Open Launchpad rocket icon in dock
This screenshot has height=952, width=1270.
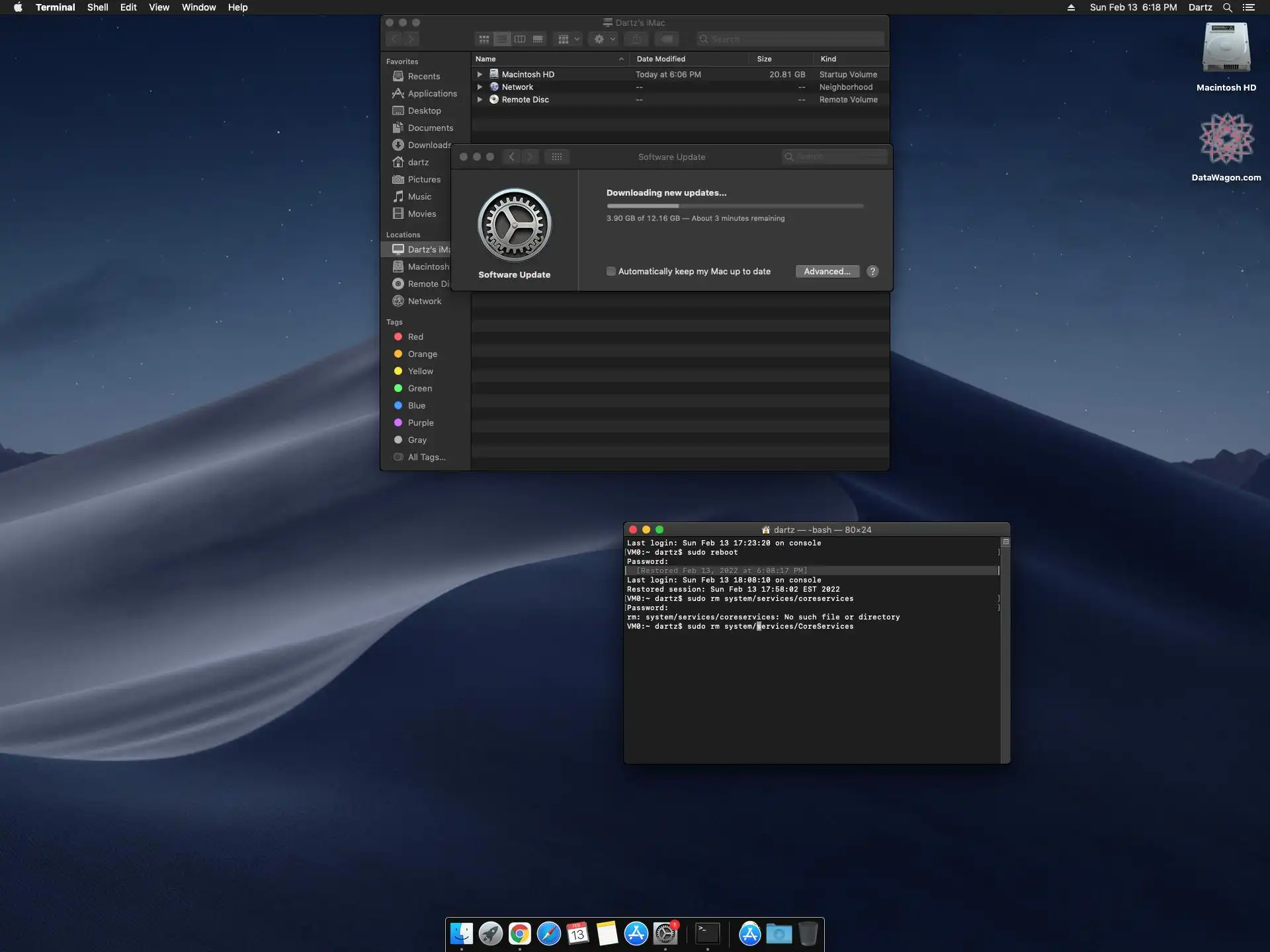[x=491, y=933]
